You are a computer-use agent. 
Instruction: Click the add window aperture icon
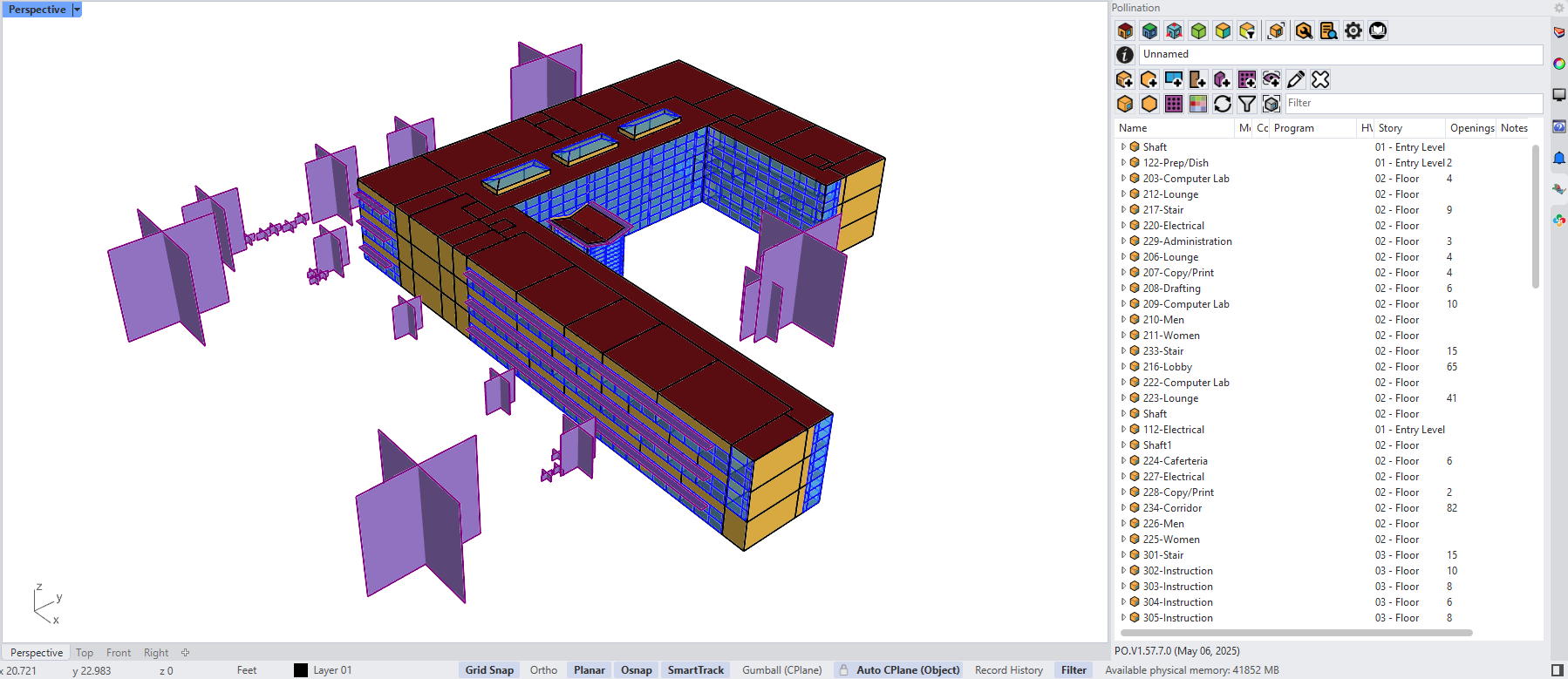coord(1173,79)
